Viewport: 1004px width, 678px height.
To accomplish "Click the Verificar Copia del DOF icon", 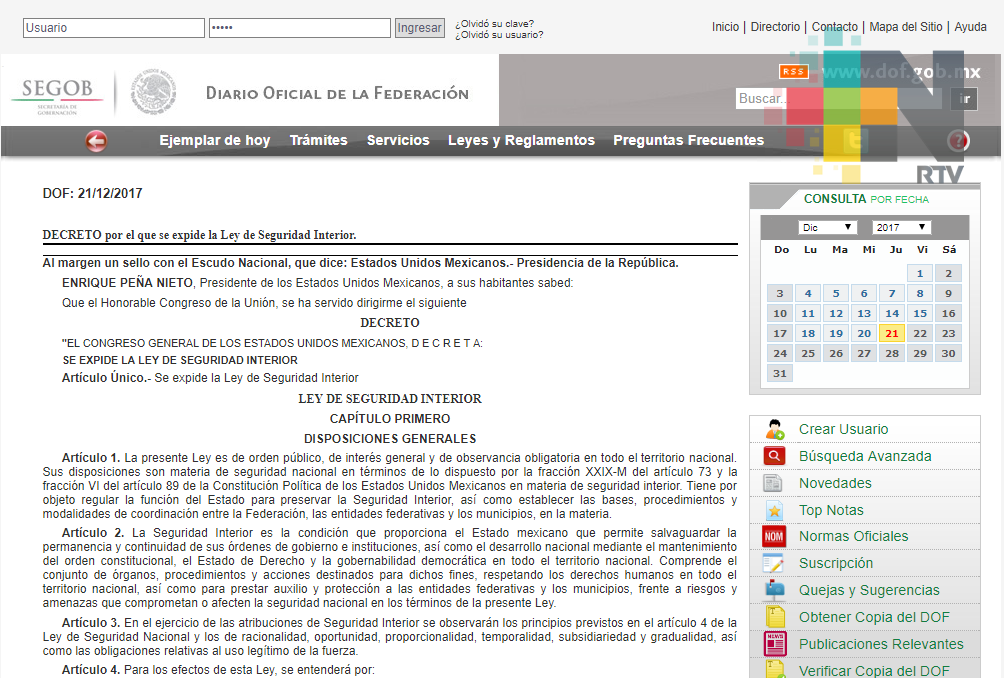I will pyautogui.click(x=775, y=669).
